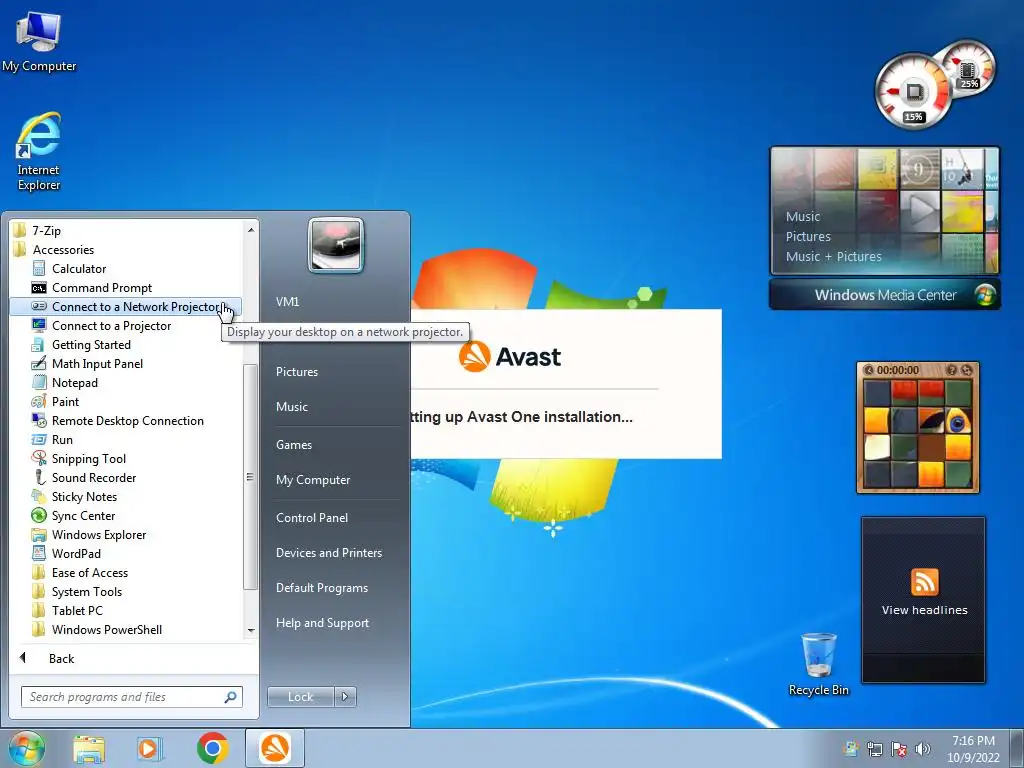The width and height of the screenshot is (1024, 768).
Task: Open Connect to a Projector
Action: (x=111, y=325)
